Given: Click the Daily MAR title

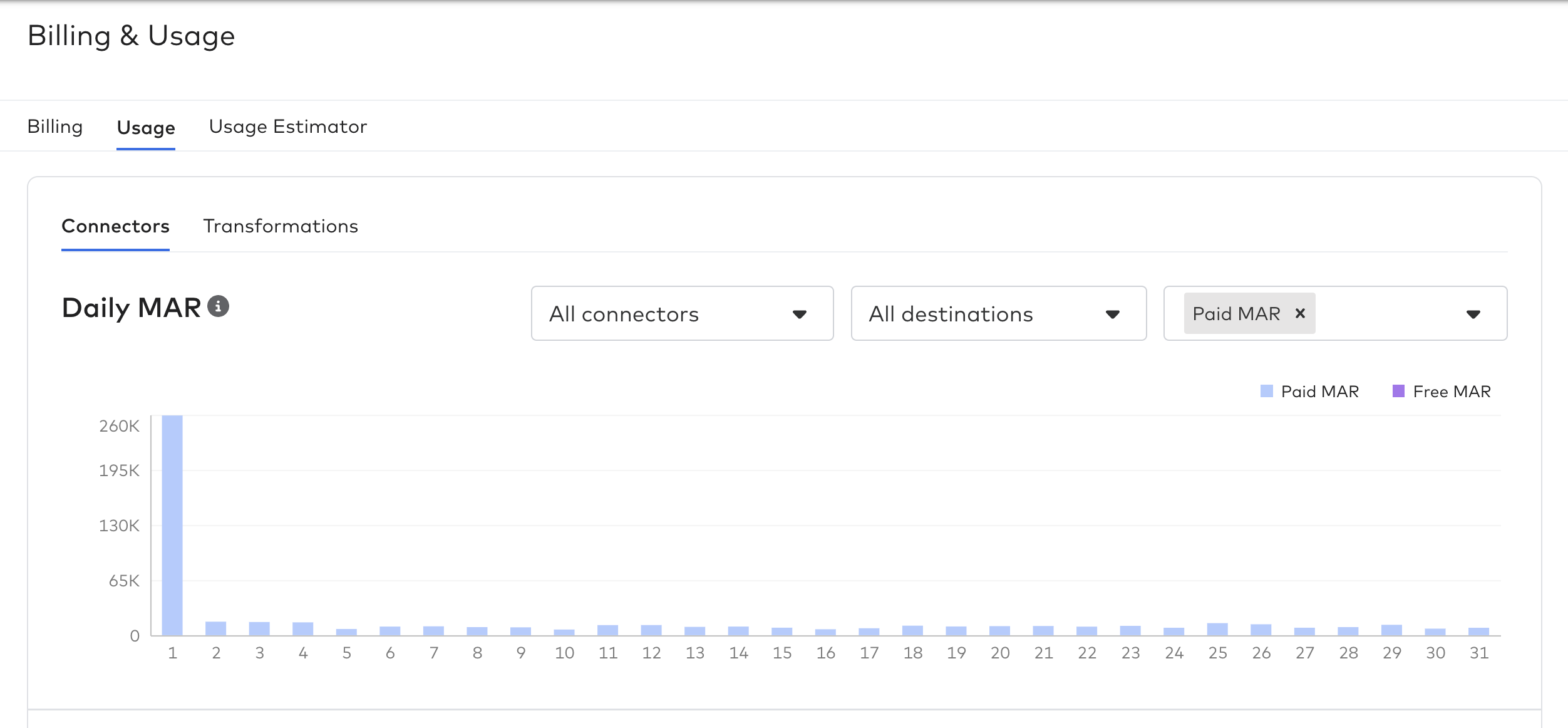Looking at the screenshot, I should 132,308.
